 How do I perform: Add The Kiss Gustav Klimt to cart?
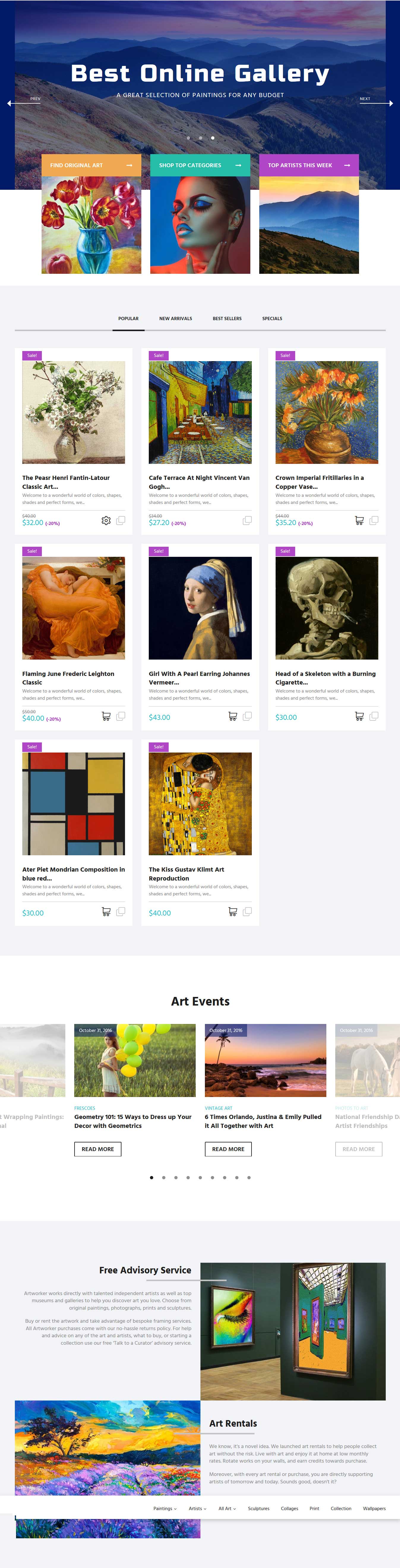pyautogui.click(x=233, y=912)
